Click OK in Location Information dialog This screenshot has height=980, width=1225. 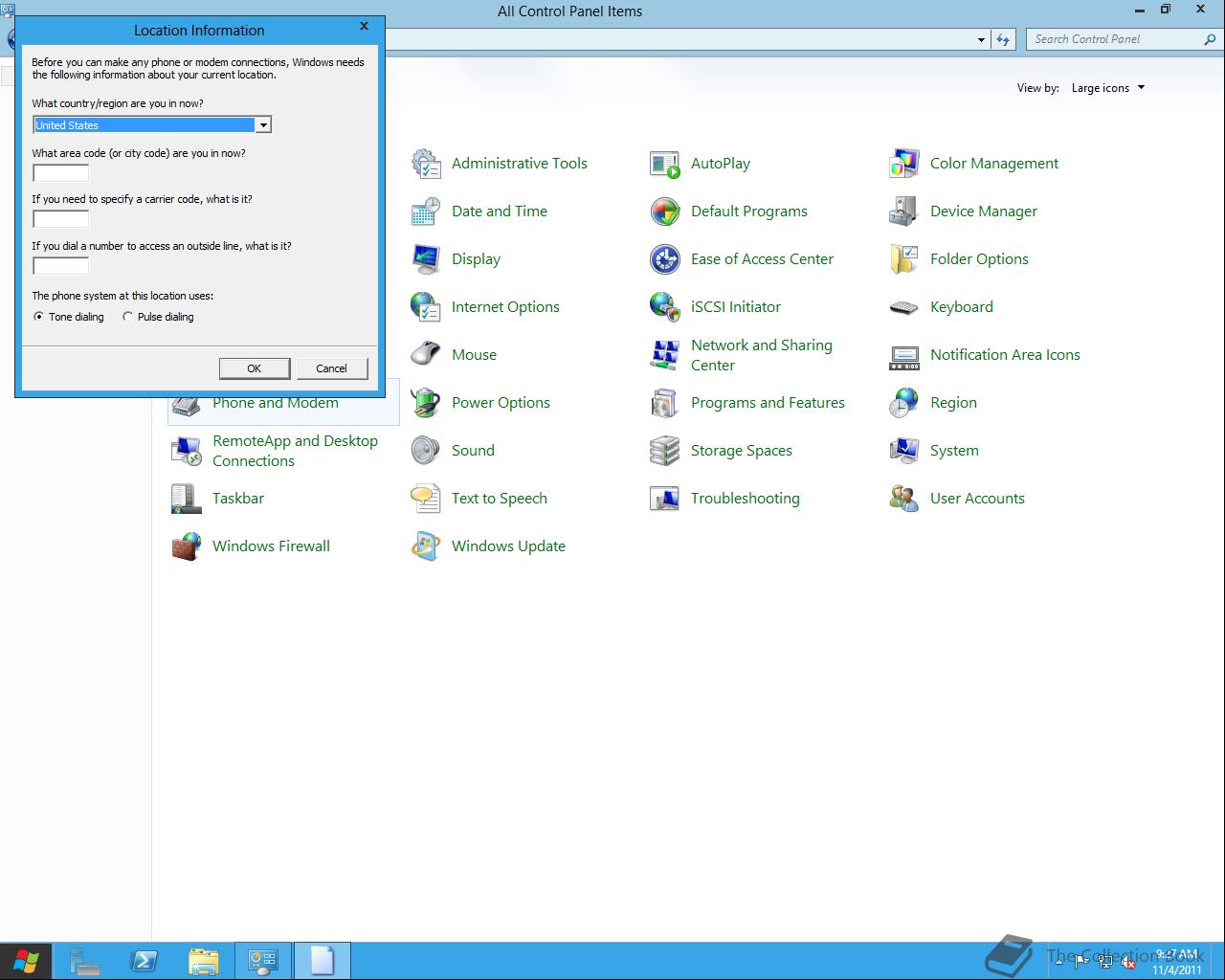(255, 368)
